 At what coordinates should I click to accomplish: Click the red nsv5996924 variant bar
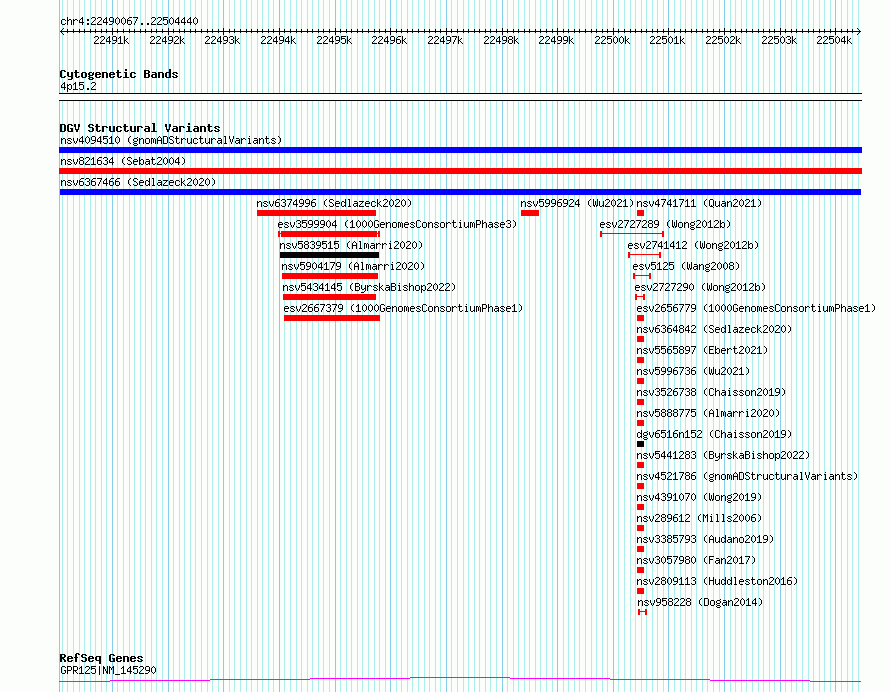[x=530, y=213]
